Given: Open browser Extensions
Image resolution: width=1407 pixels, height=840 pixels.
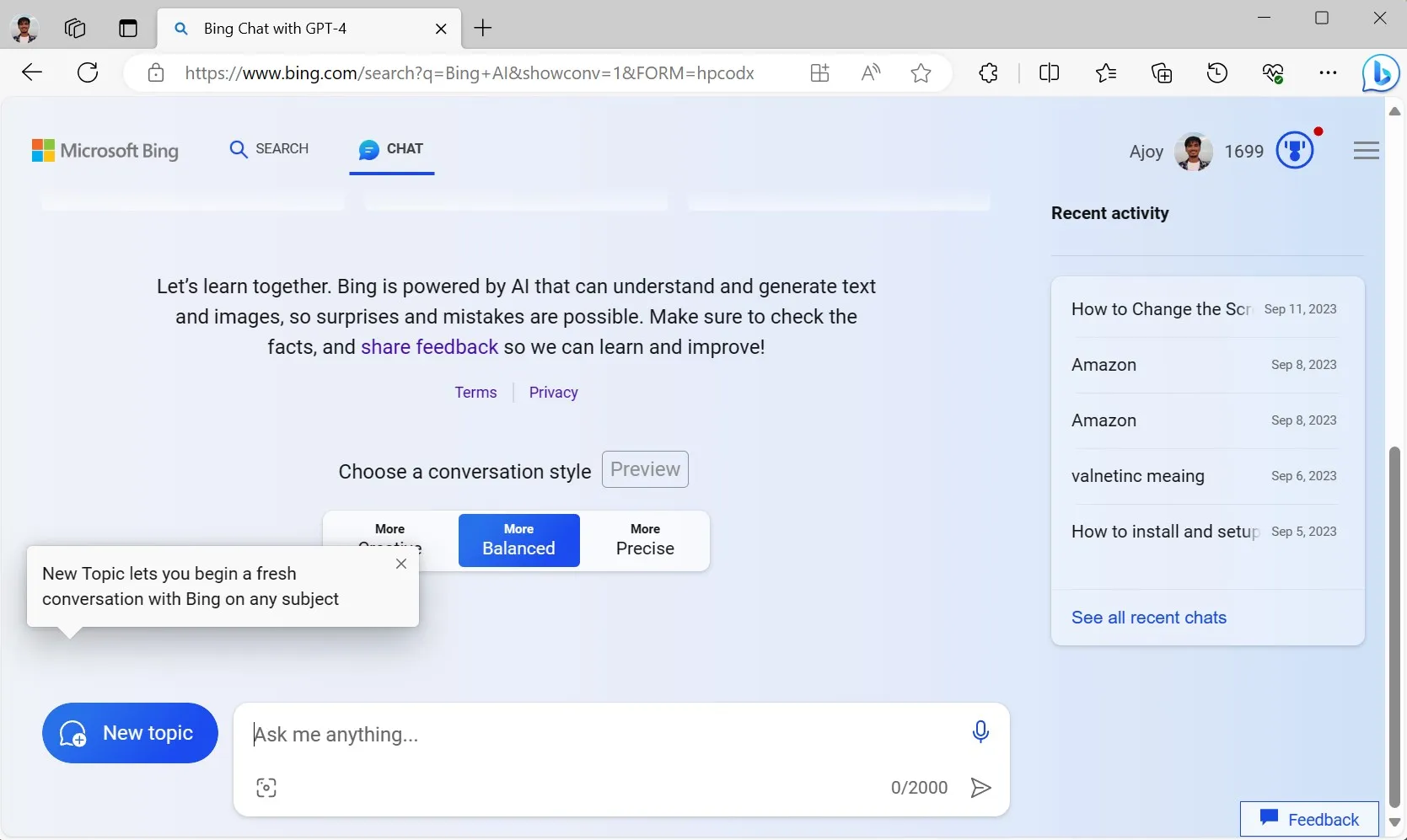Looking at the screenshot, I should (988, 72).
